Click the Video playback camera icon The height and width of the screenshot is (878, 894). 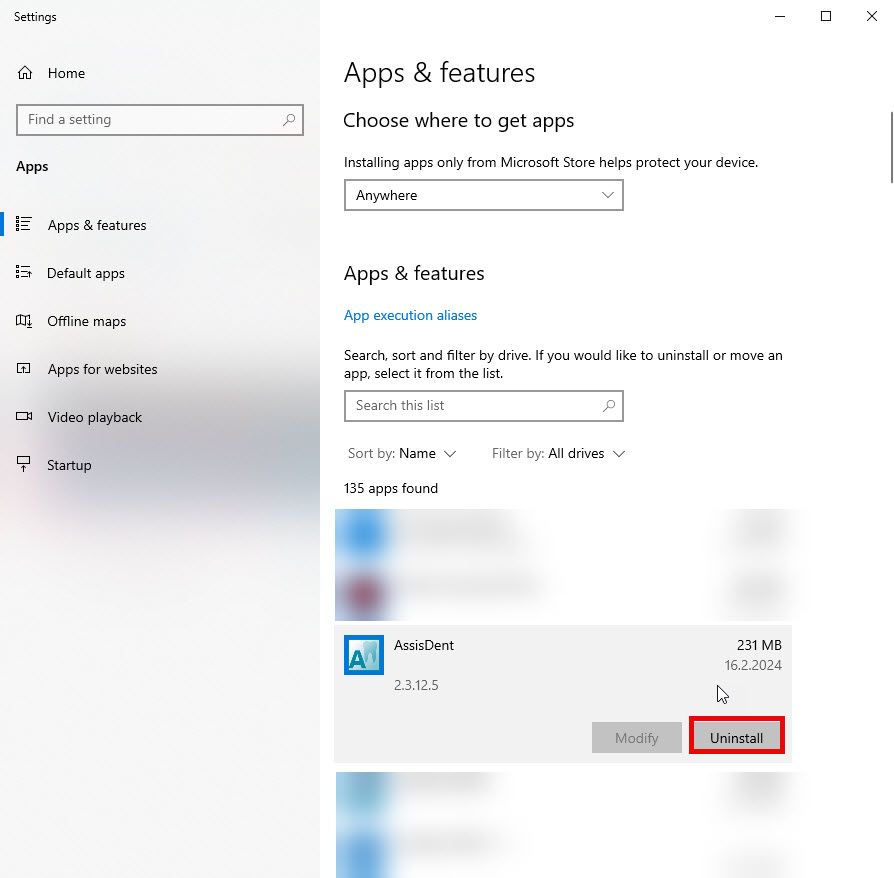tap(23, 416)
